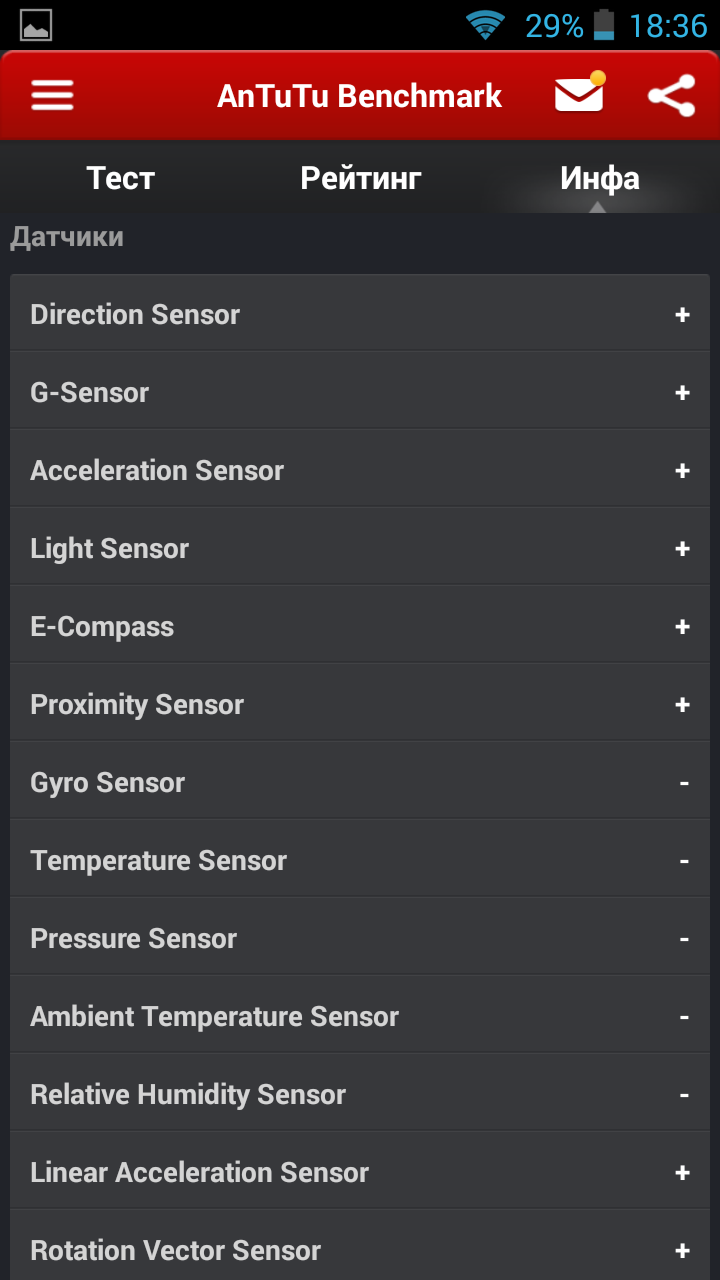Tap the AnTuTu Benchmark title
This screenshot has width=720, height=1280.
coord(360,96)
